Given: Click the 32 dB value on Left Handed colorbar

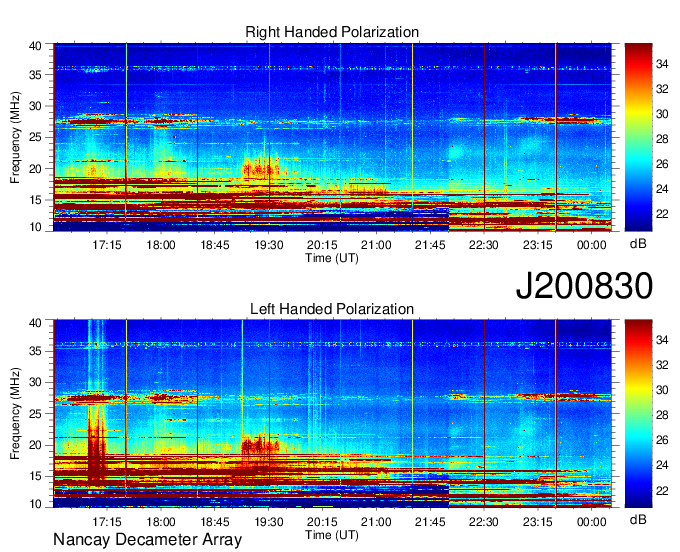Looking at the screenshot, I should point(662,365).
